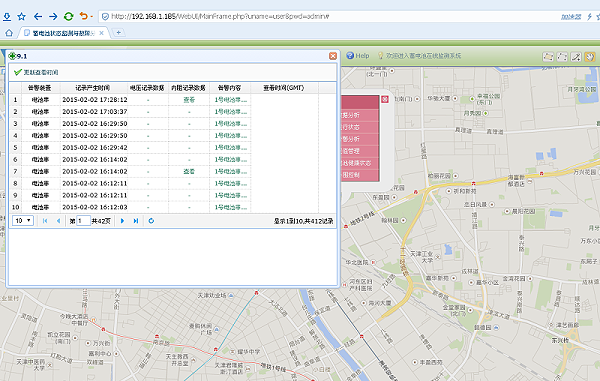Select the last red popup menu item
The image size is (600, 381).
360,175
